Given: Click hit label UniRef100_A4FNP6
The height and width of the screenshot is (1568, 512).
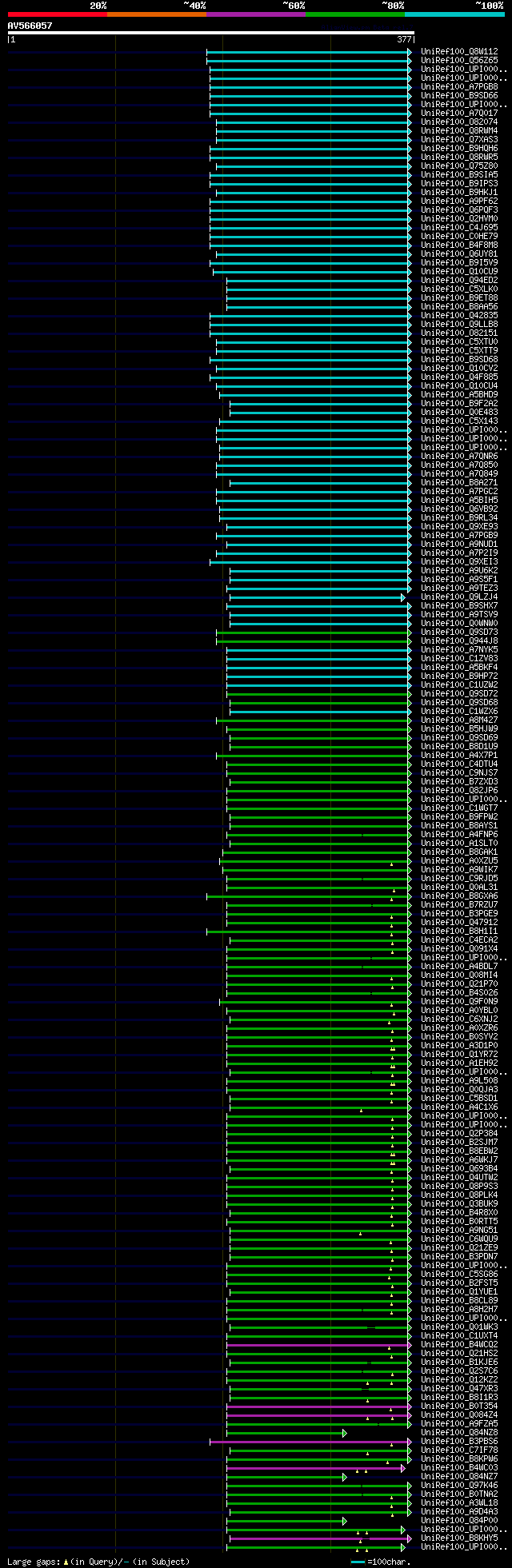Looking at the screenshot, I should [x=459, y=835].
